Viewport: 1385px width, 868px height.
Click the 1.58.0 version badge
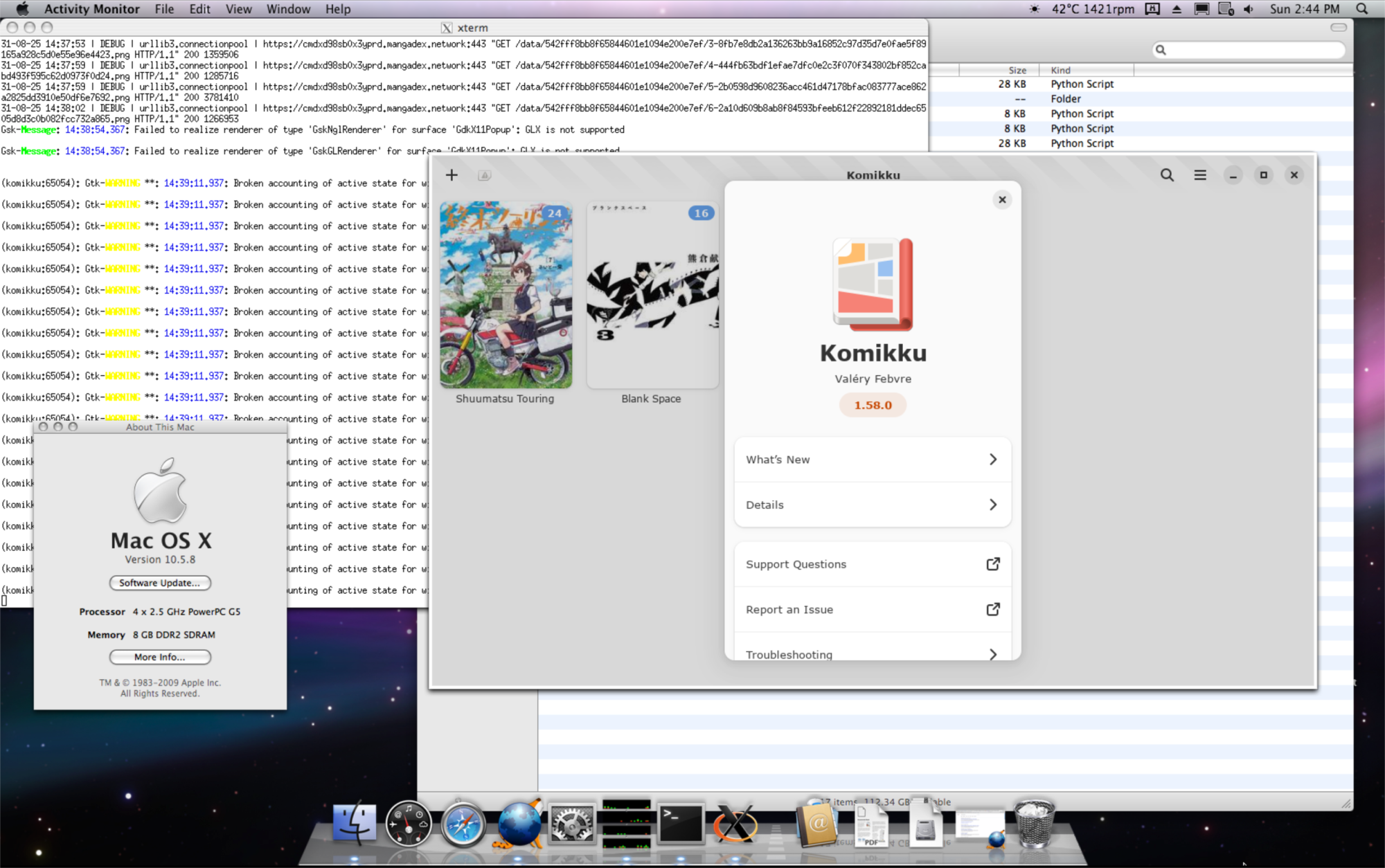(x=873, y=405)
